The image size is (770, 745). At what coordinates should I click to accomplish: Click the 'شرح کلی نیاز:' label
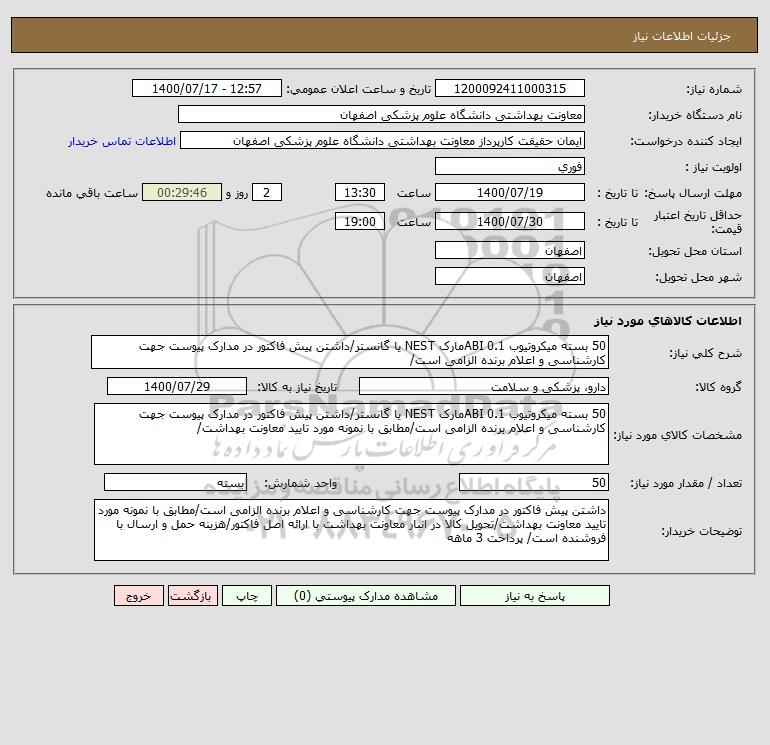(706, 353)
